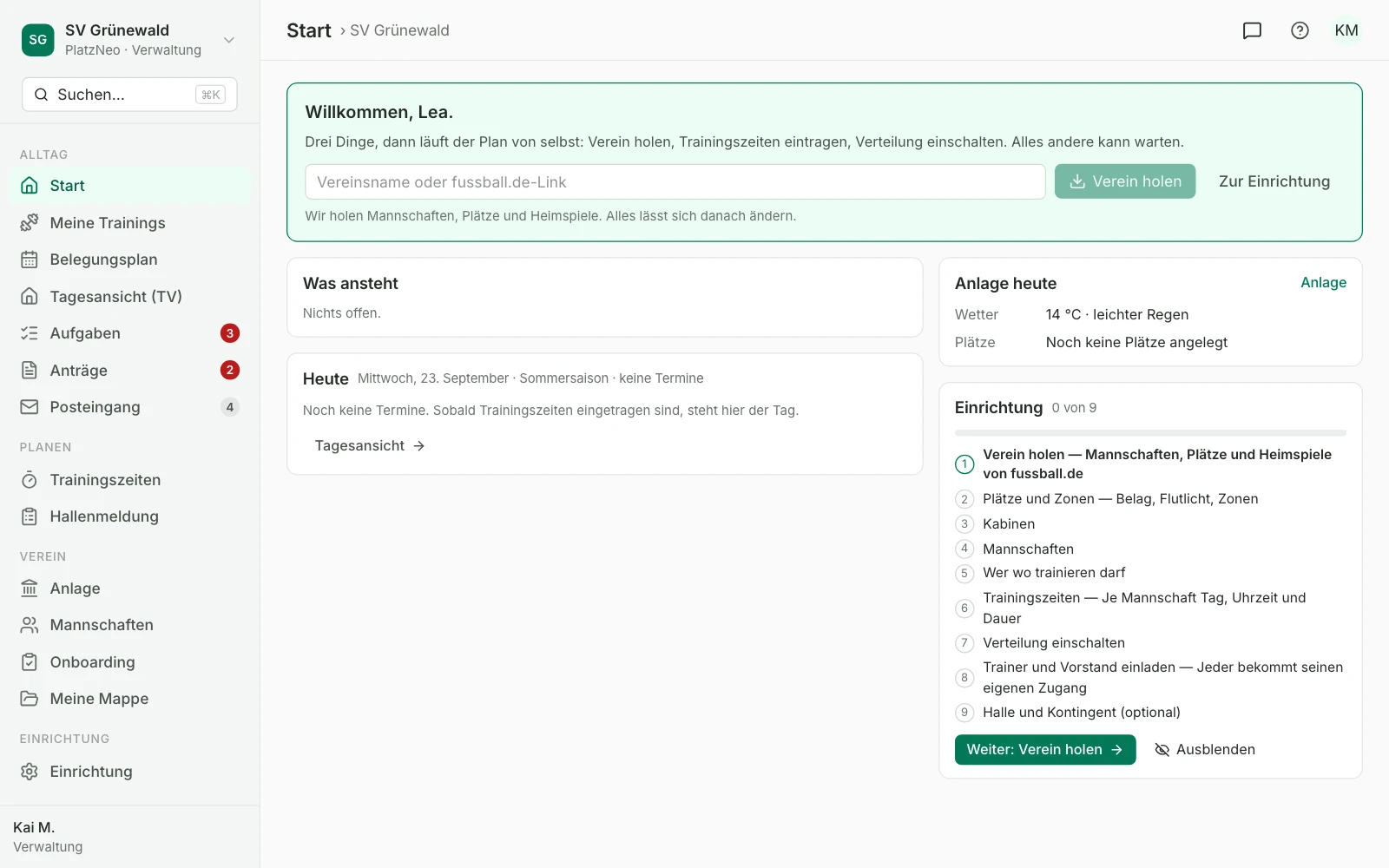Open Belegungsplan in the sidebar
Screen dimensions: 1389x868
(129, 260)
